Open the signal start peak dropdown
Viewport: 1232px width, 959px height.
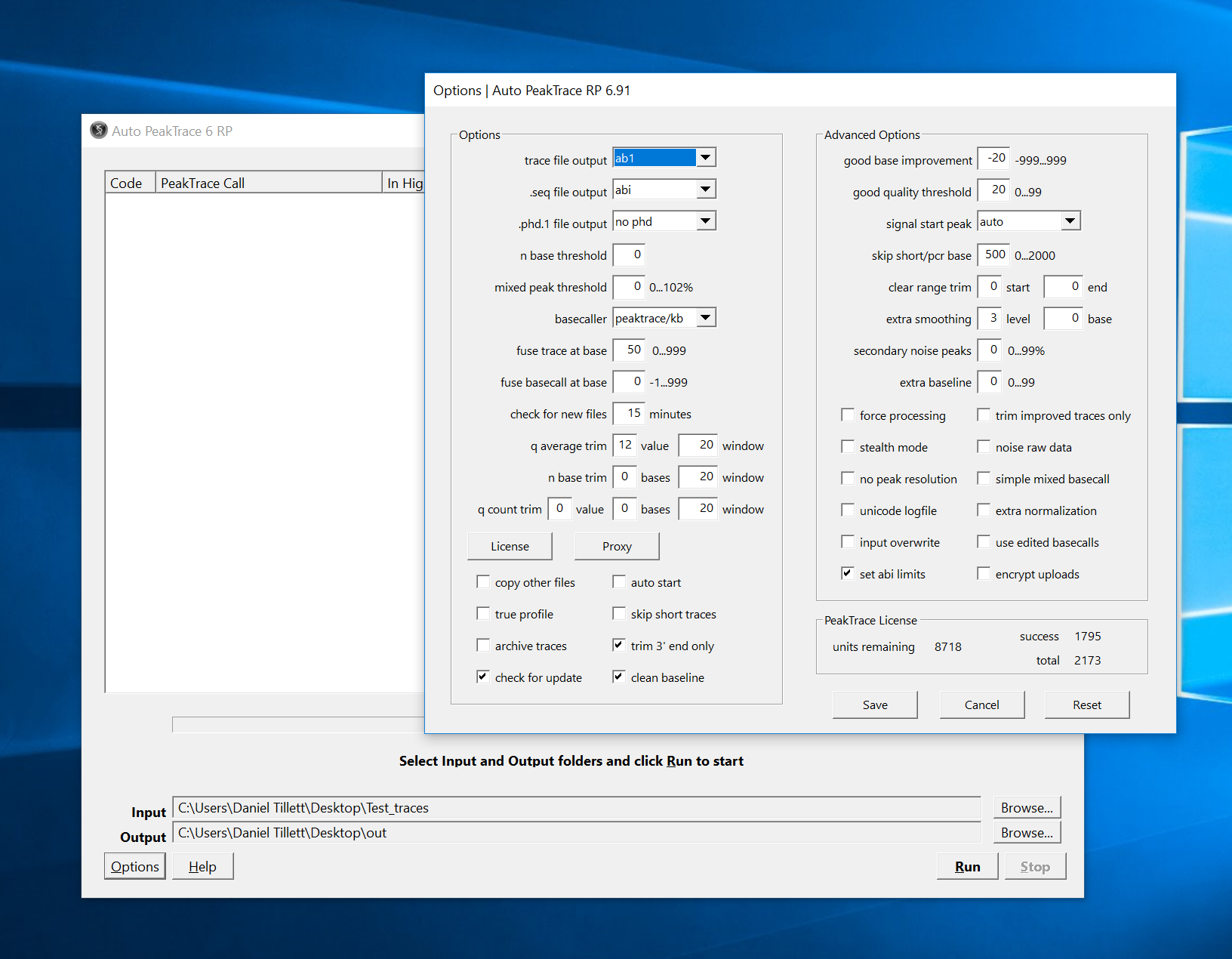[1070, 221]
